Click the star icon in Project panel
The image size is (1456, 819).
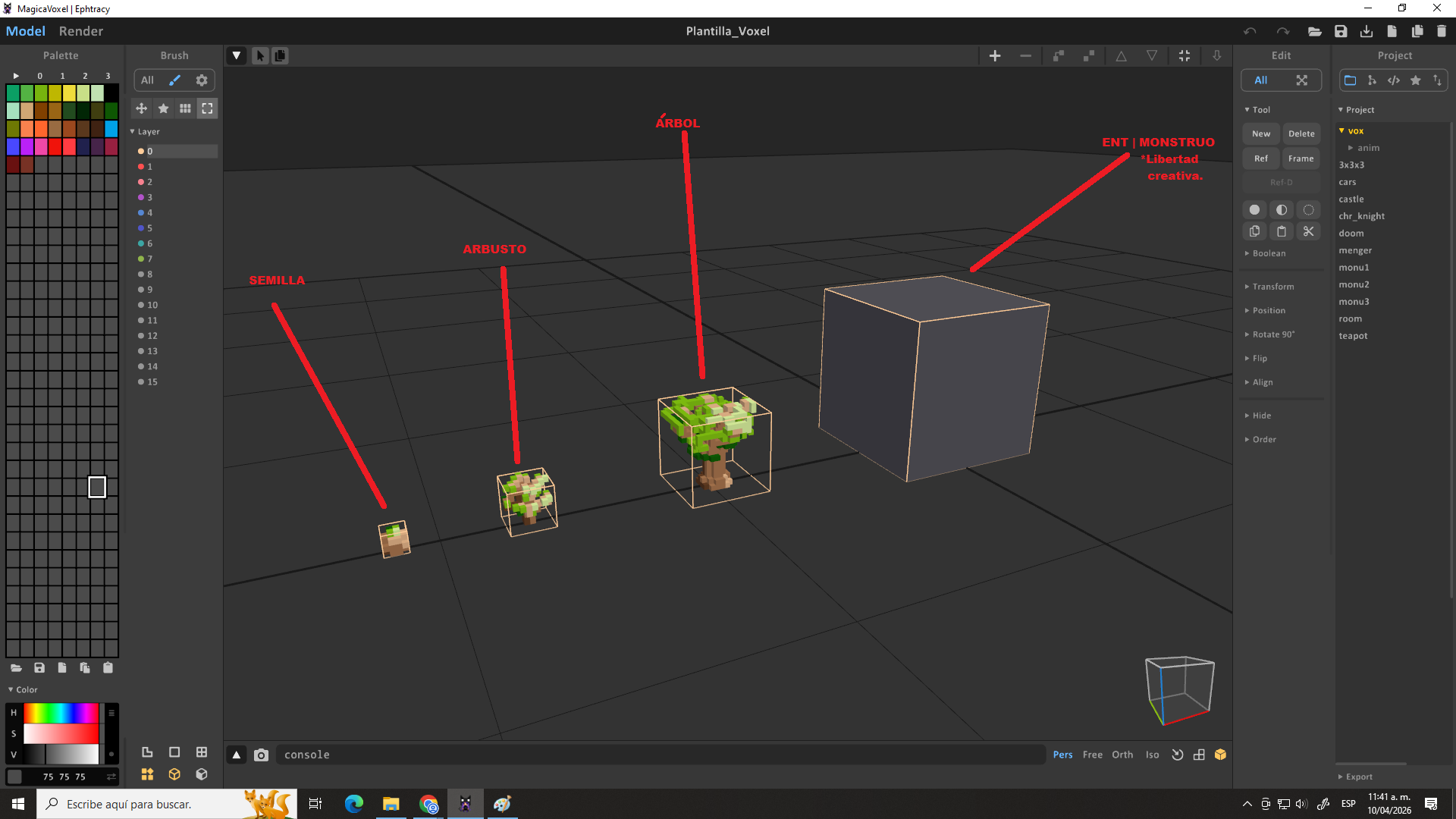point(1415,80)
